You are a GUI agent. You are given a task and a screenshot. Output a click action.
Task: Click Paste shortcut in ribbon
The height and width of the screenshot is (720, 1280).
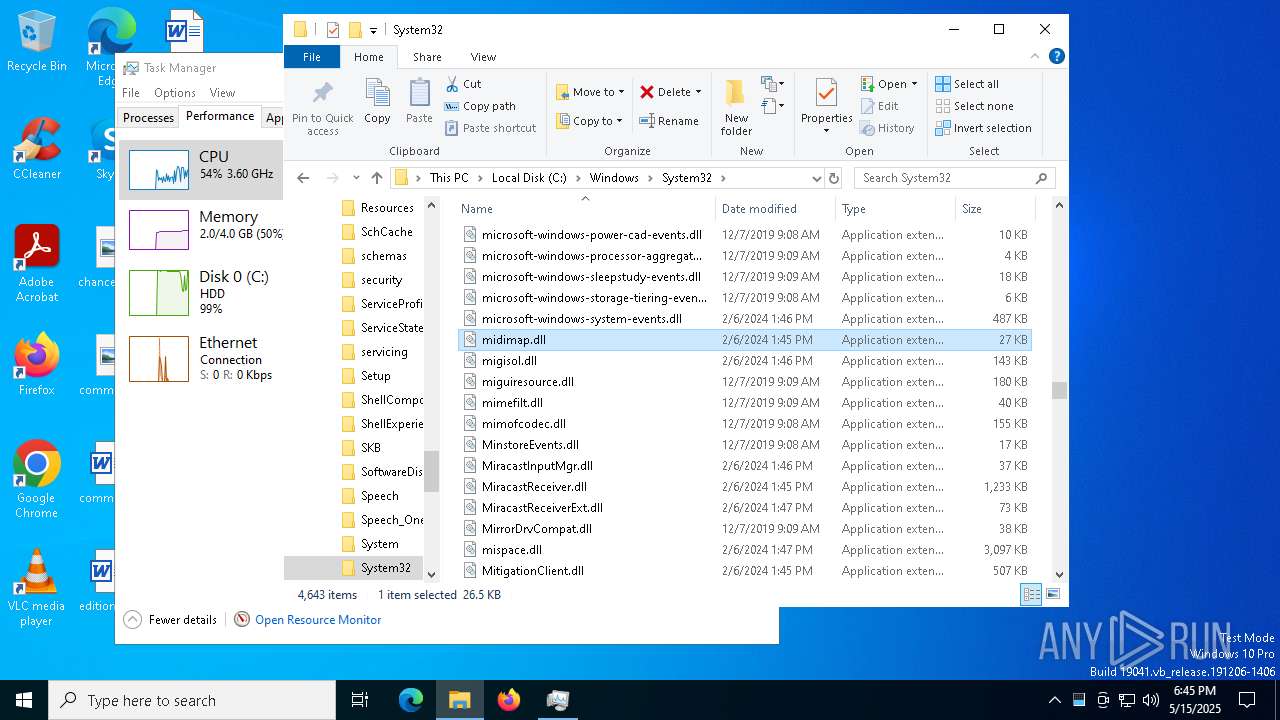point(490,128)
